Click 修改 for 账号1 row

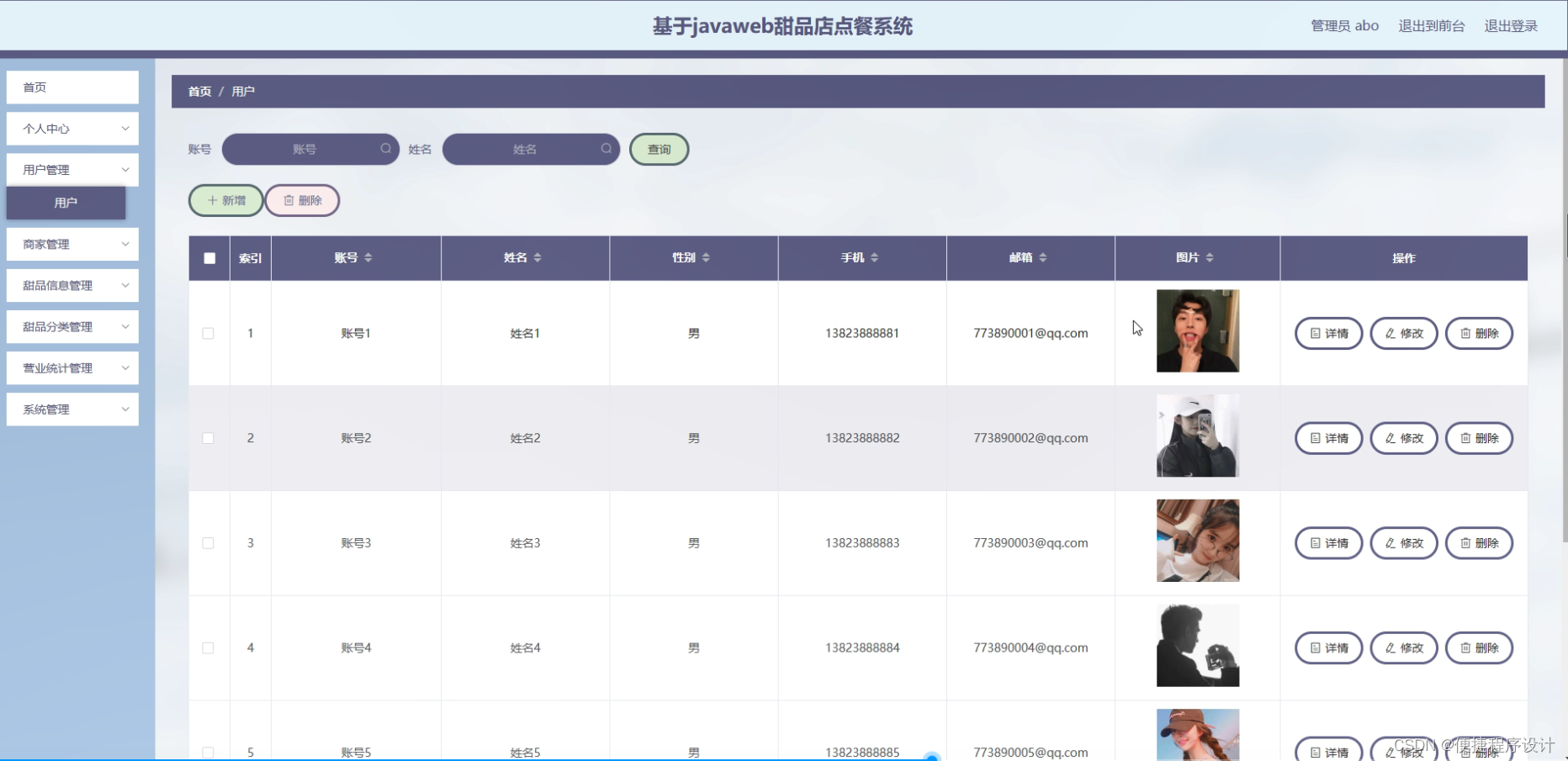[x=1404, y=333]
